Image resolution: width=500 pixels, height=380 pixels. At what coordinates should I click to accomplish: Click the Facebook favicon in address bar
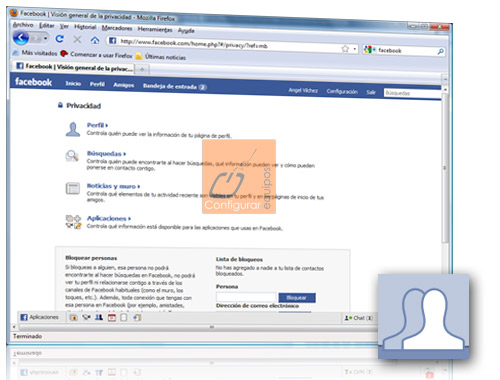click(113, 41)
